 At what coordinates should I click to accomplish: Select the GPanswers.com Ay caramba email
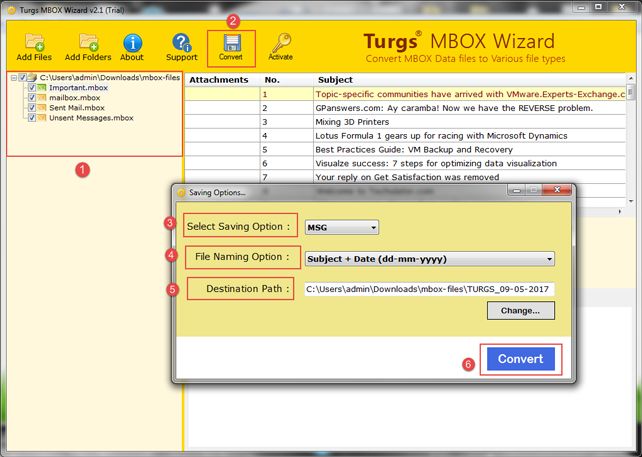coord(405,108)
